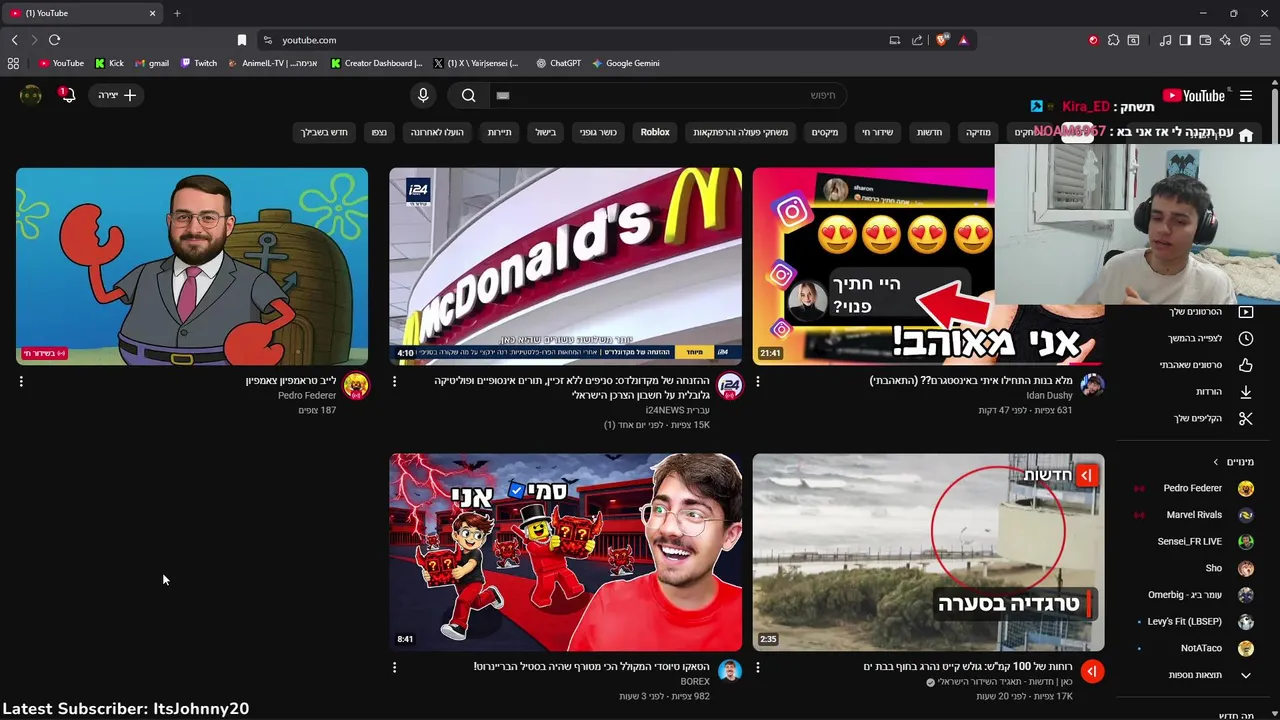The height and width of the screenshot is (720, 1280).
Task: Open the Brave Wallet icon
Action: pyautogui.click(x=1205, y=40)
